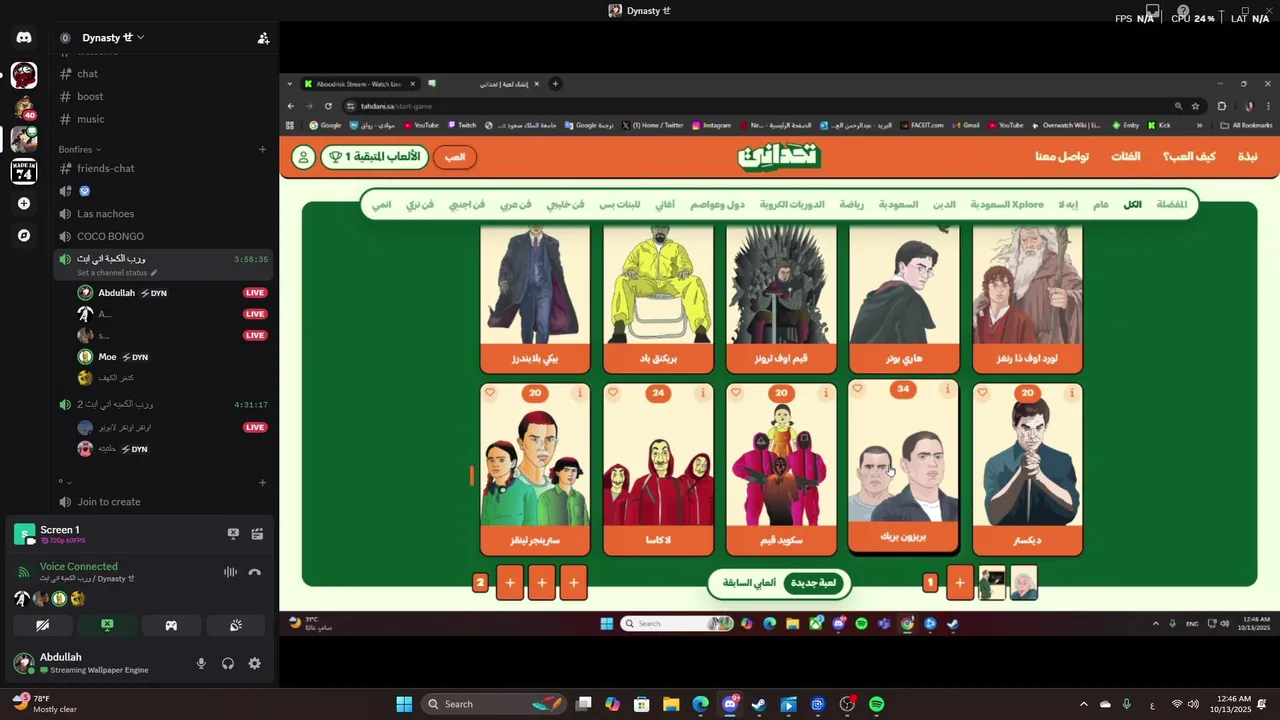Viewport: 1280px width, 720px height.
Task: Open info icon on Prison Break card
Action: (x=948, y=389)
